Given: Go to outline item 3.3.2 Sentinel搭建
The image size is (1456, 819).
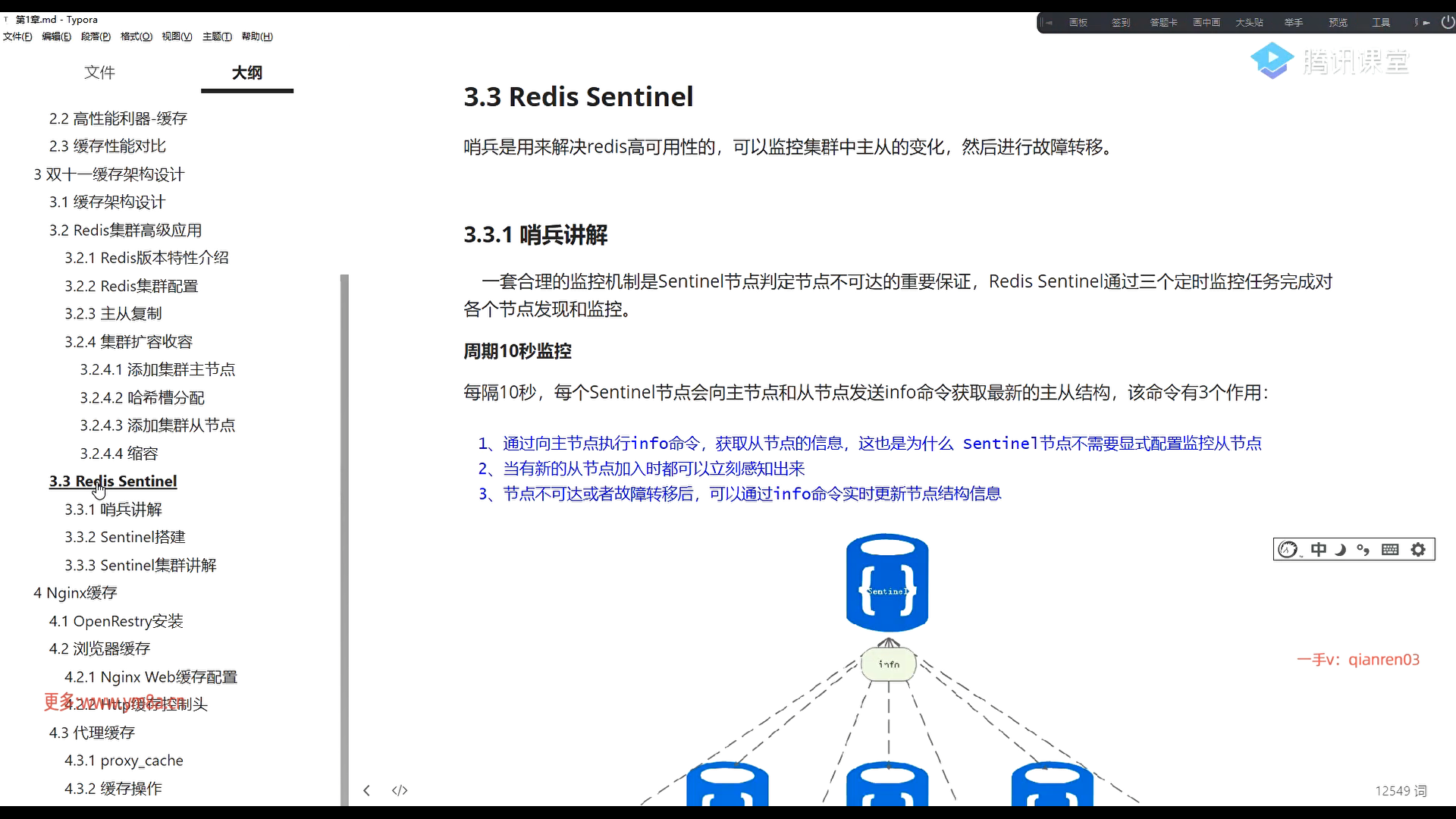Looking at the screenshot, I should point(125,538).
